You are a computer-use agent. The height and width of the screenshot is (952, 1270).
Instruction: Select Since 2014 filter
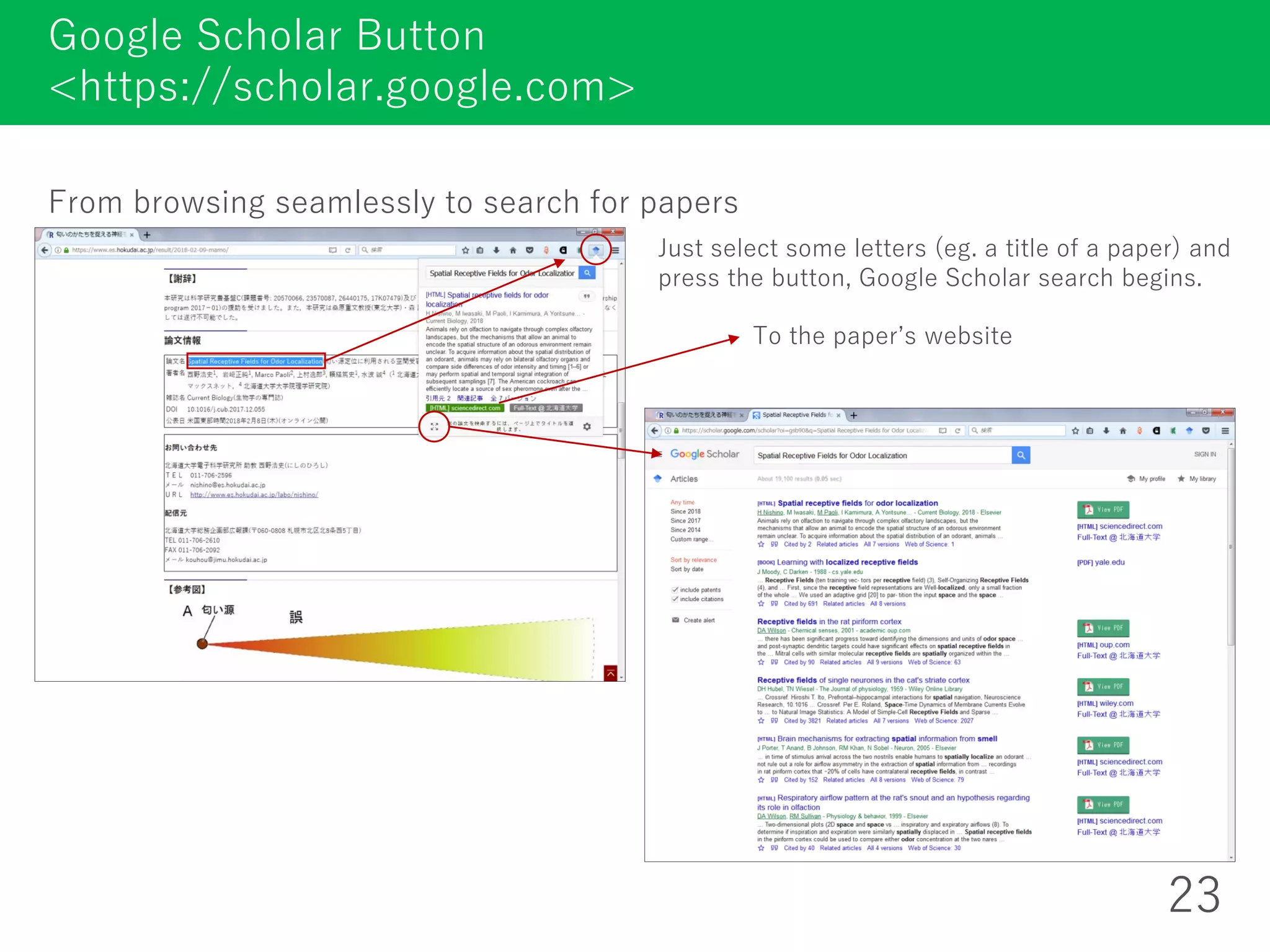tap(685, 530)
